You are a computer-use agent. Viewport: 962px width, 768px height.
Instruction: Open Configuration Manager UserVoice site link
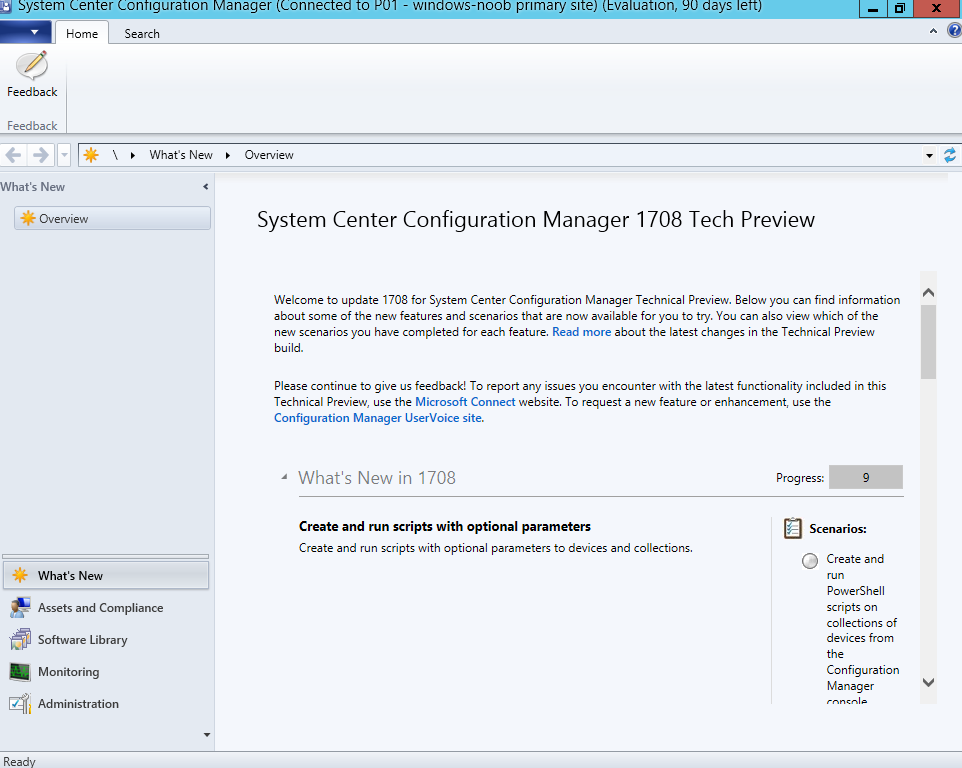pyautogui.click(x=378, y=418)
